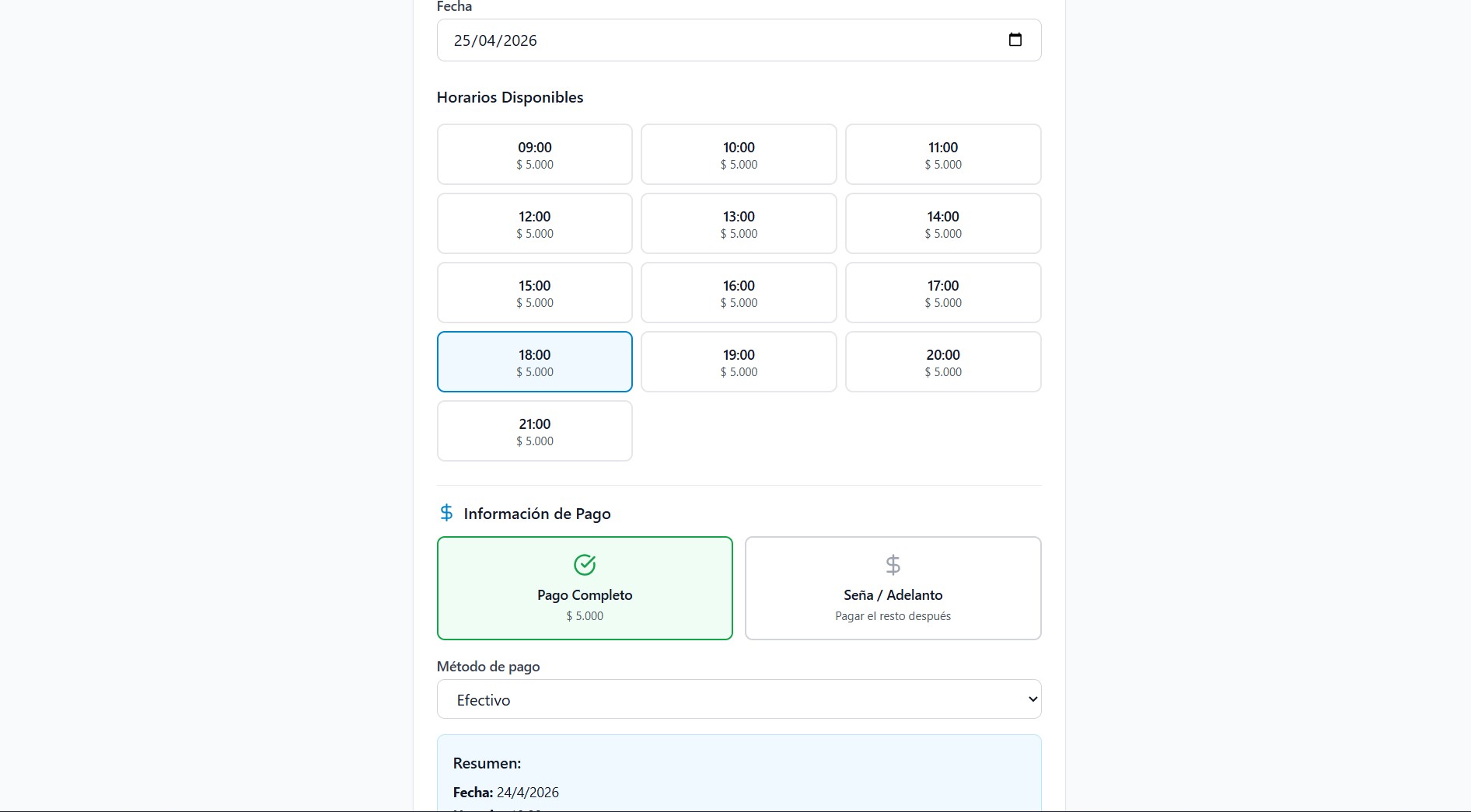Select the 09:00 time slot
The image size is (1471, 812).
[x=535, y=155]
